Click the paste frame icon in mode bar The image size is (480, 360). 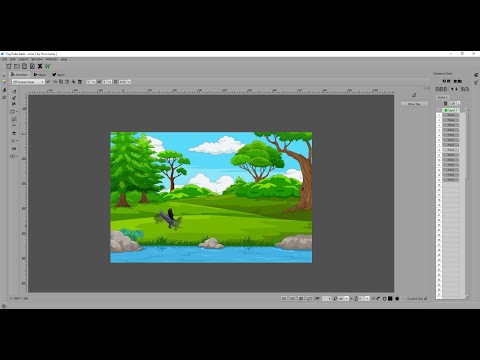coord(67,82)
